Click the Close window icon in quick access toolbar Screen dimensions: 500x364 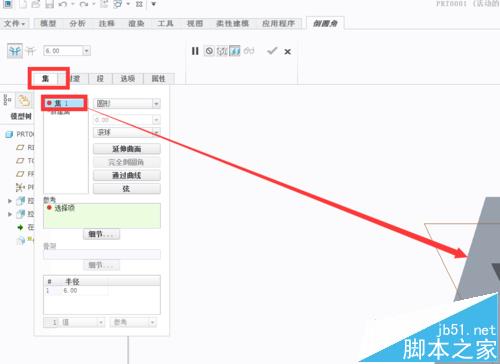[x=140, y=4]
